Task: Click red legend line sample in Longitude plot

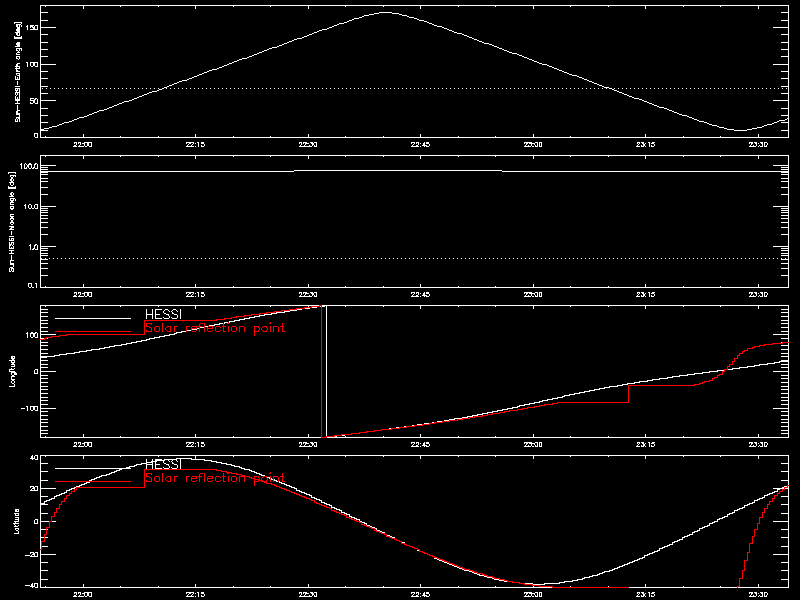Action: point(93,332)
